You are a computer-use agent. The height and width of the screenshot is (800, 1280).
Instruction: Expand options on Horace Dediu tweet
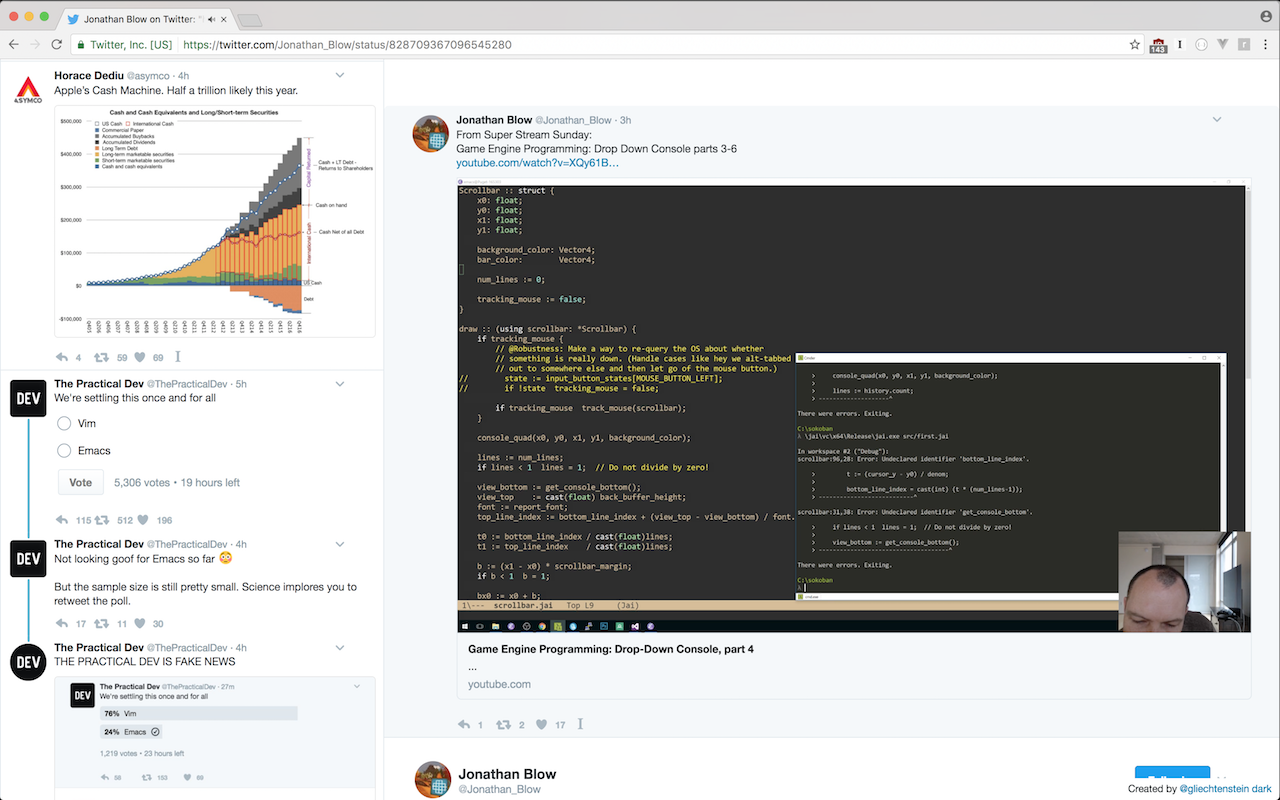(x=340, y=76)
